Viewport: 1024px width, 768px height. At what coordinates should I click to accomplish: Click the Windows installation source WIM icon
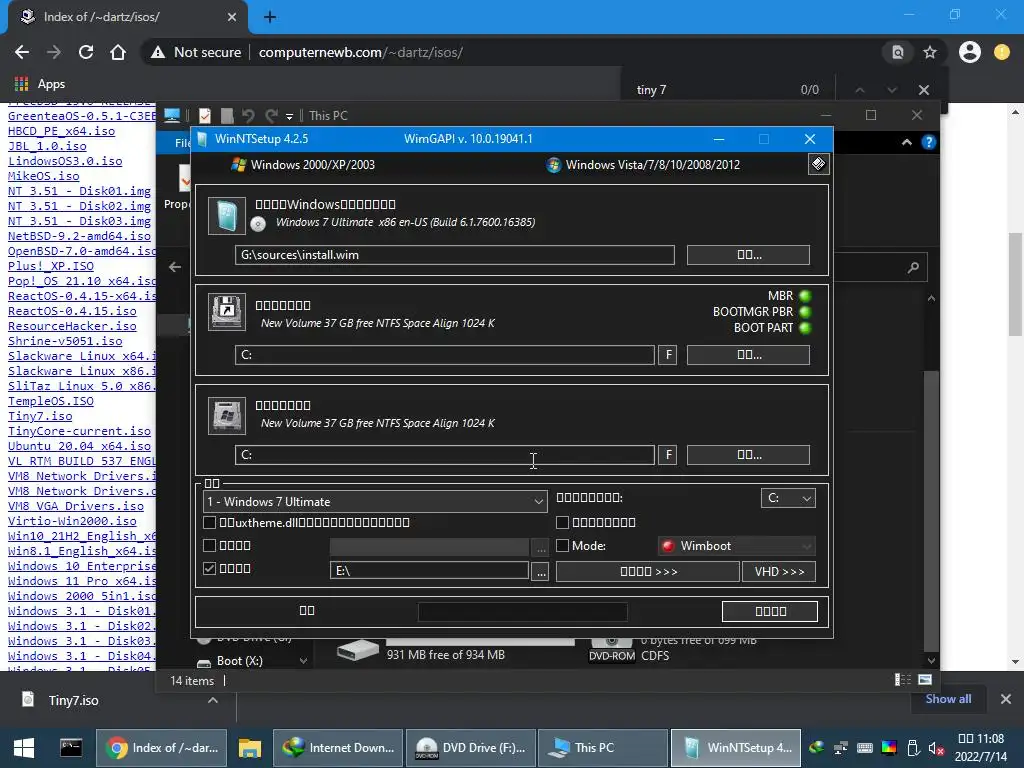(x=227, y=216)
